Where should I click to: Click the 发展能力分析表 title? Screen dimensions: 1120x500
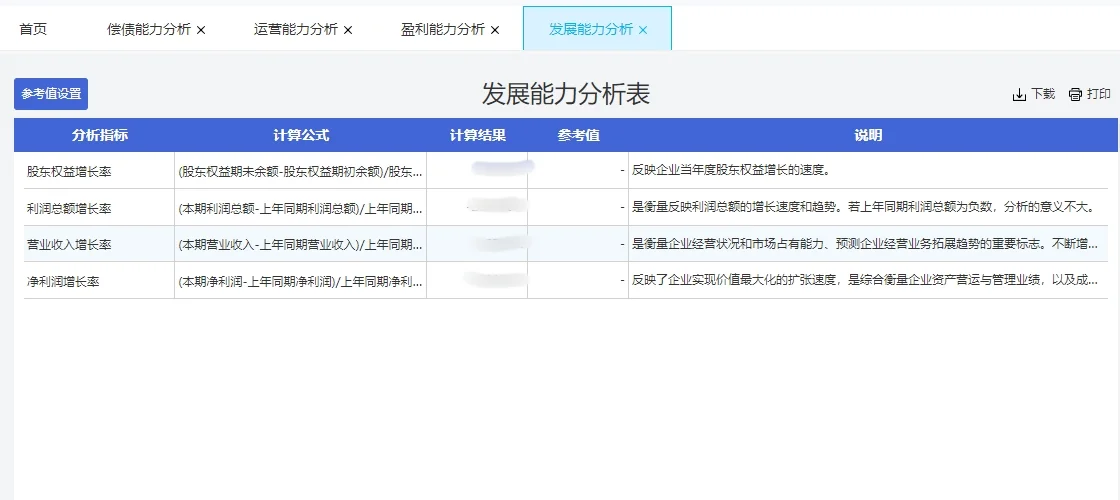pyautogui.click(x=566, y=94)
